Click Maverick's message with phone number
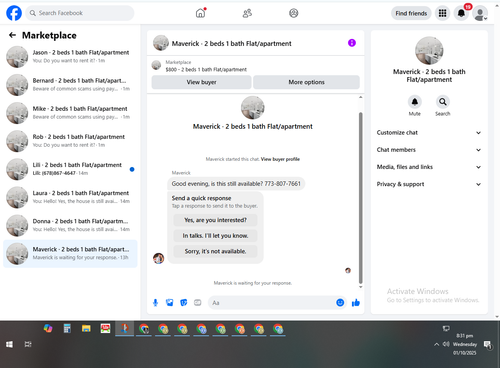Screen dimensions: 500x368 (236, 184)
